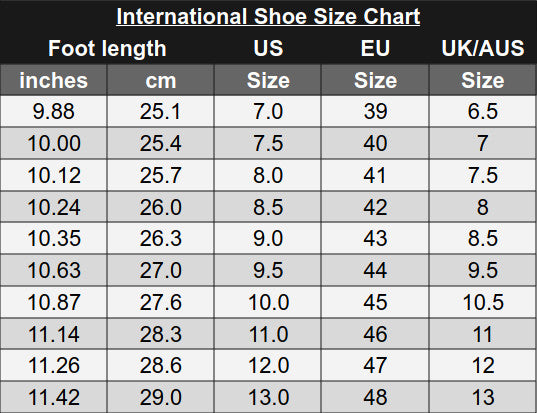Viewport: 537px width, 413px height.
Task: Select the inches subheader cell
Action: pyautogui.click(x=54, y=80)
